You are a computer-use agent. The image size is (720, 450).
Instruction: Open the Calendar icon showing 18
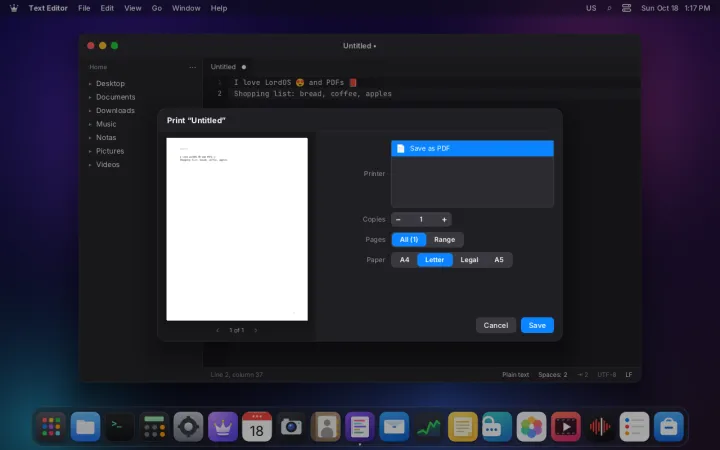pos(257,427)
